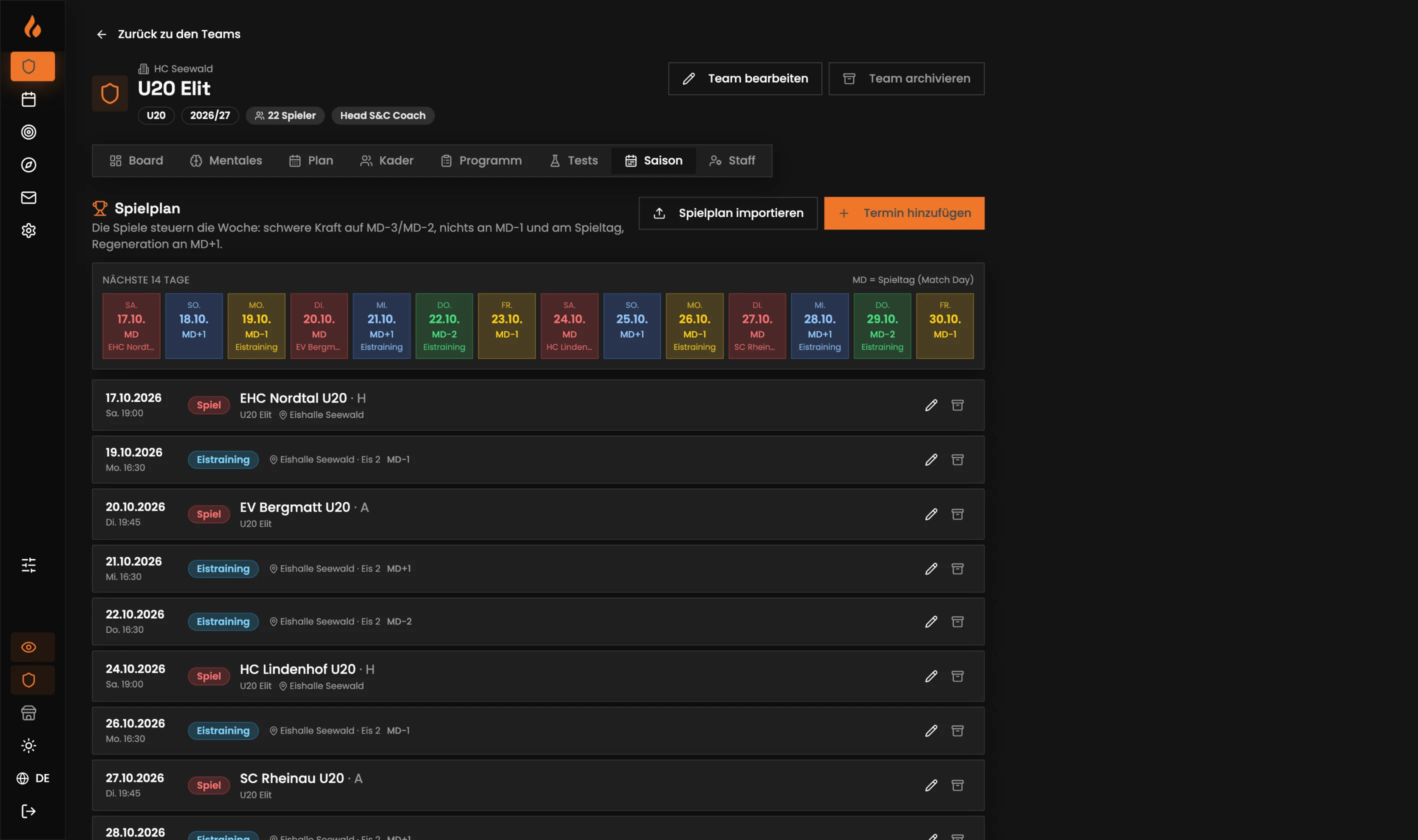The width and height of the screenshot is (1418, 840).
Task: Click Team bearbeiten button
Action: pos(745,78)
